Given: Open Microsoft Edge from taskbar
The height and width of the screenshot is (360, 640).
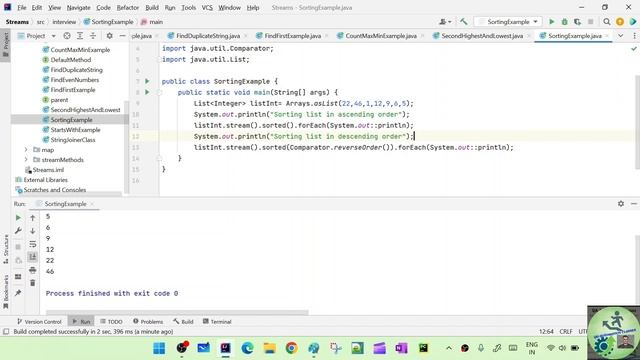Looking at the screenshot, I should point(247,348).
